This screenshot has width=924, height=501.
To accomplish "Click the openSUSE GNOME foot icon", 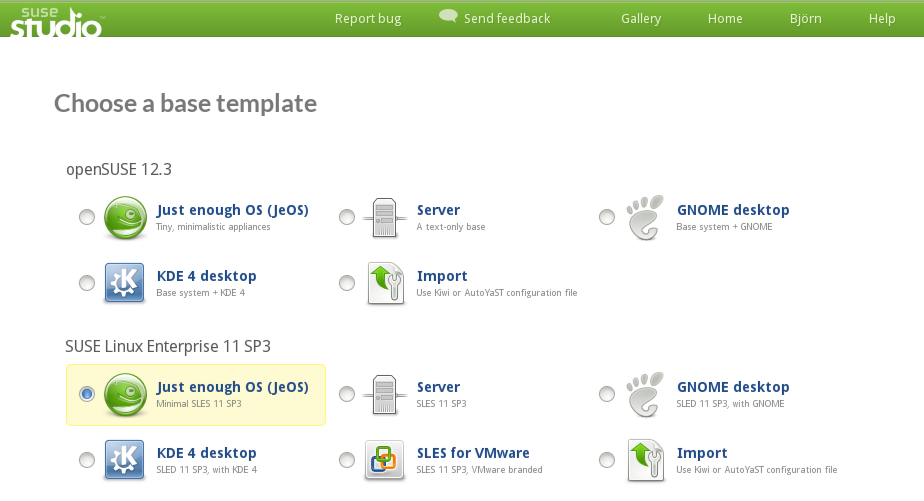I will pos(645,217).
